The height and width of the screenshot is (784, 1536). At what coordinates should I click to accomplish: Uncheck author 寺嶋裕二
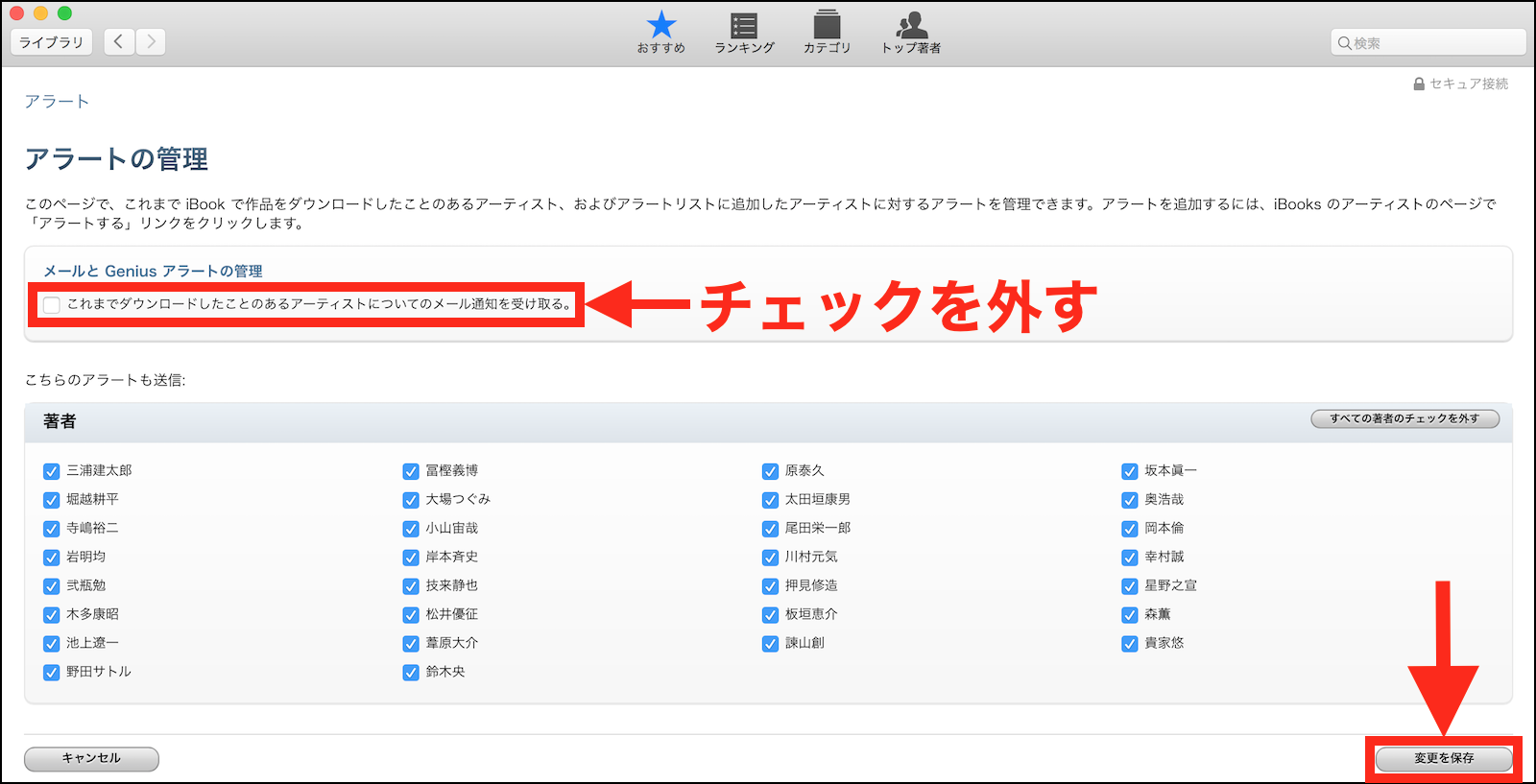(x=52, y=529)
